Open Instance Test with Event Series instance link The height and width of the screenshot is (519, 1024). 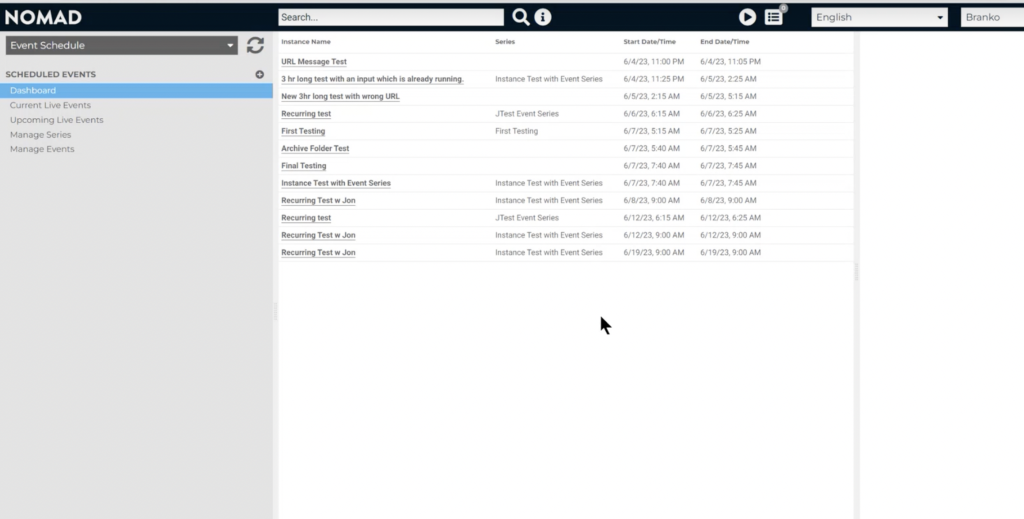pos(336,183)
